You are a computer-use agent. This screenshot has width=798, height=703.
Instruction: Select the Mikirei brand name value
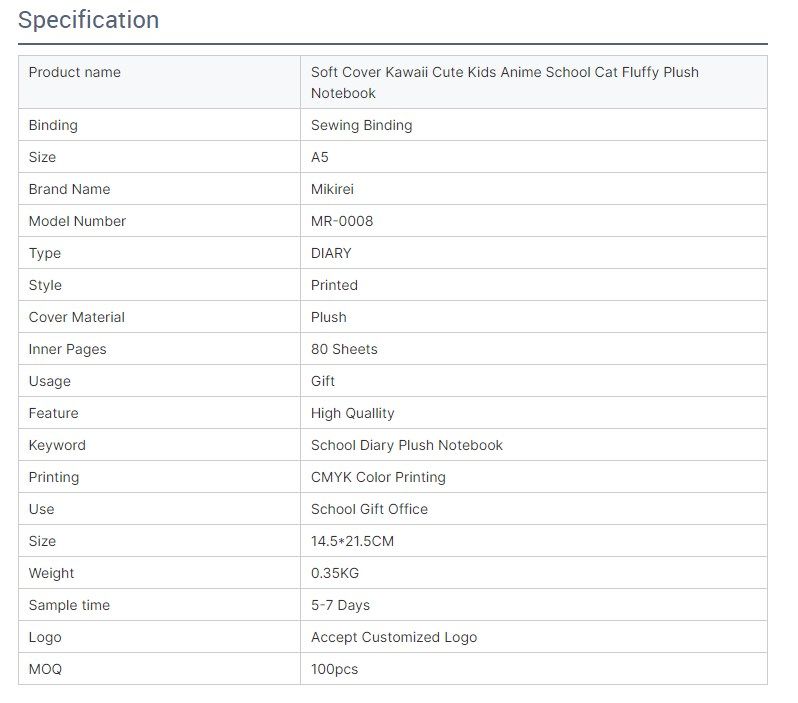(x=332, y=189)
